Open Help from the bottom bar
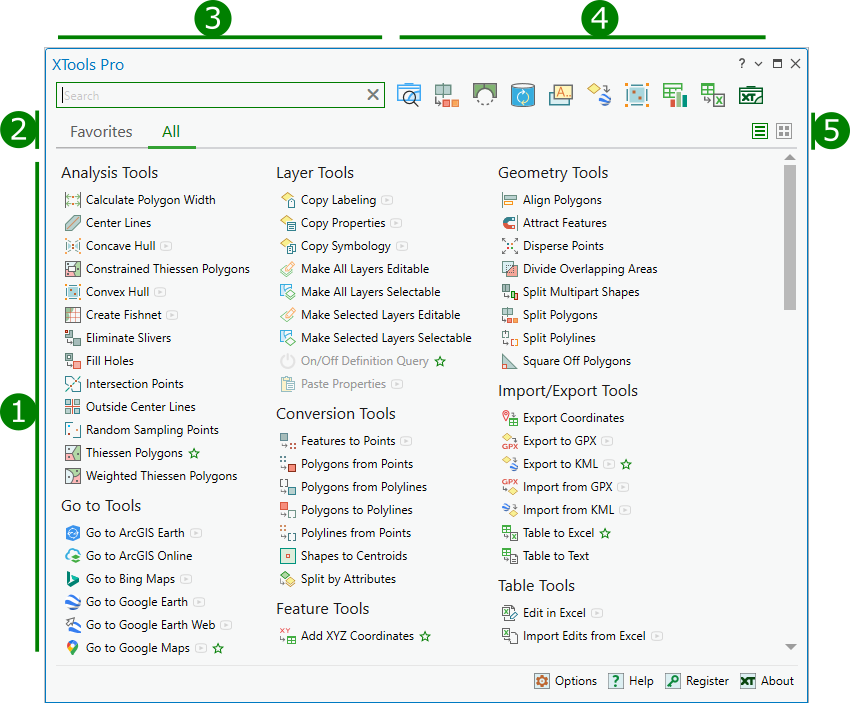 pyautogui.click(x=630, y=681)
